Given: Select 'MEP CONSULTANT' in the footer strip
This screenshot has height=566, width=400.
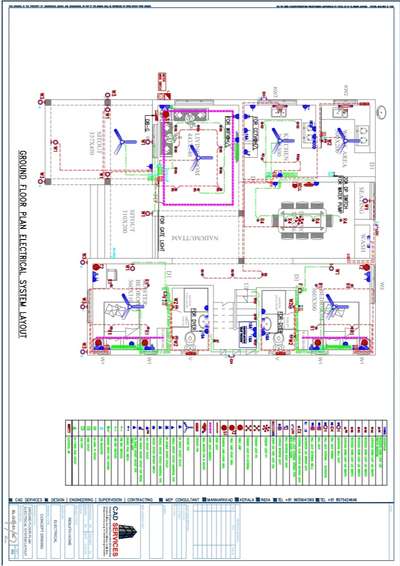Looking at the screenshot, I should pyautogui.click(x=183, y=500).
